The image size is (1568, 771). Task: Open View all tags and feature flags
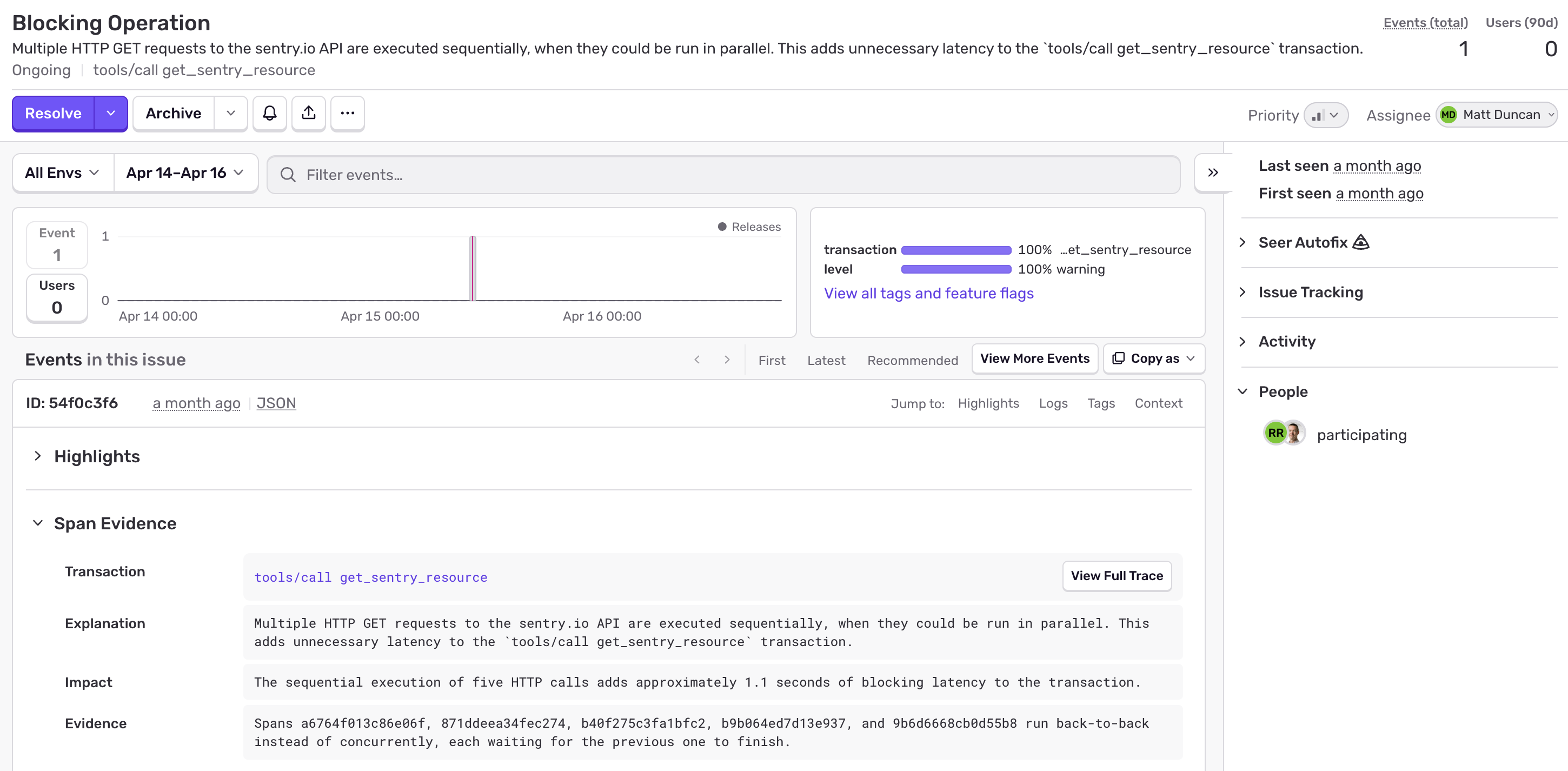[928, 293]
